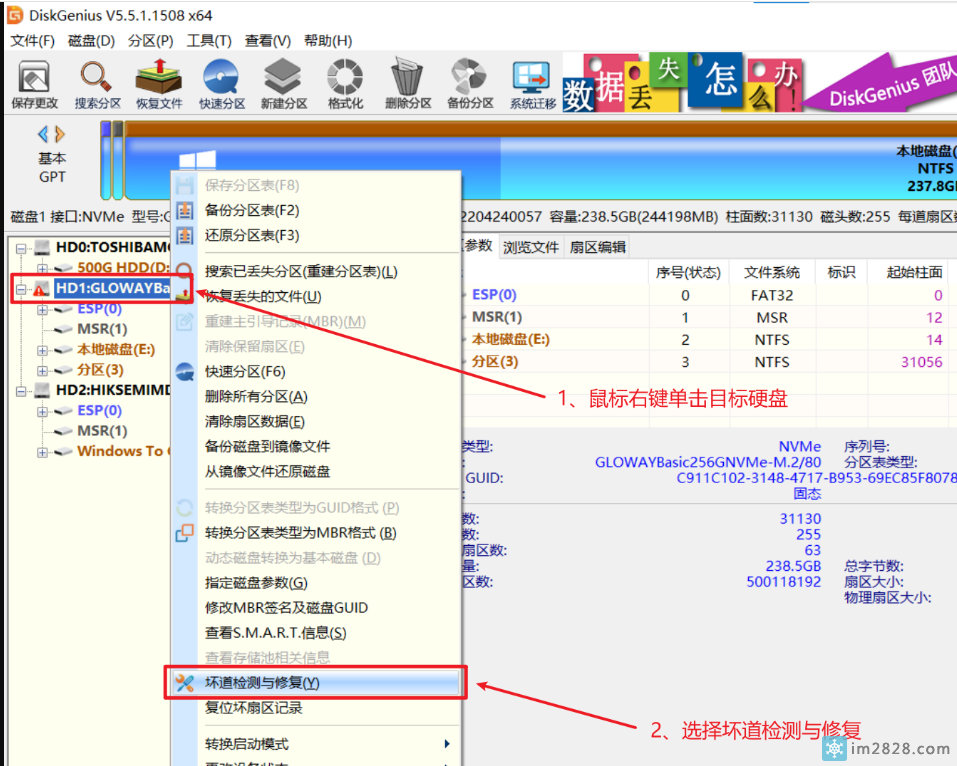Choose 修改MBR签名及磁盘GUID menu entry
The height and width of the screenshot is (766, 957).
click(315, 608)
